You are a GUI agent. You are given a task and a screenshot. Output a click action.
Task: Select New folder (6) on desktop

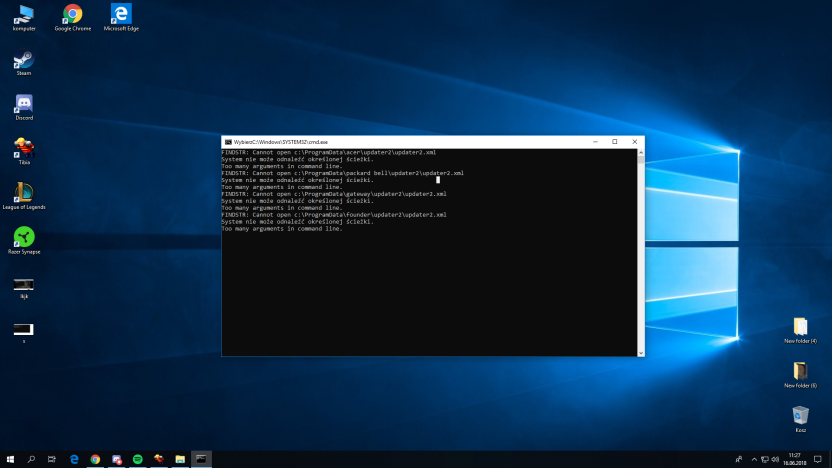coord(800,375)
